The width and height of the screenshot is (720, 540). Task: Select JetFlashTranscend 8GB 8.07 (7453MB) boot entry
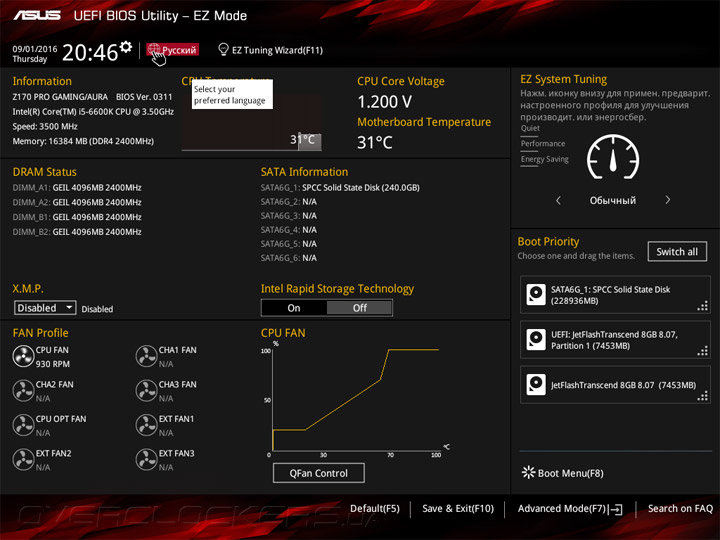(x=615, y=385)
